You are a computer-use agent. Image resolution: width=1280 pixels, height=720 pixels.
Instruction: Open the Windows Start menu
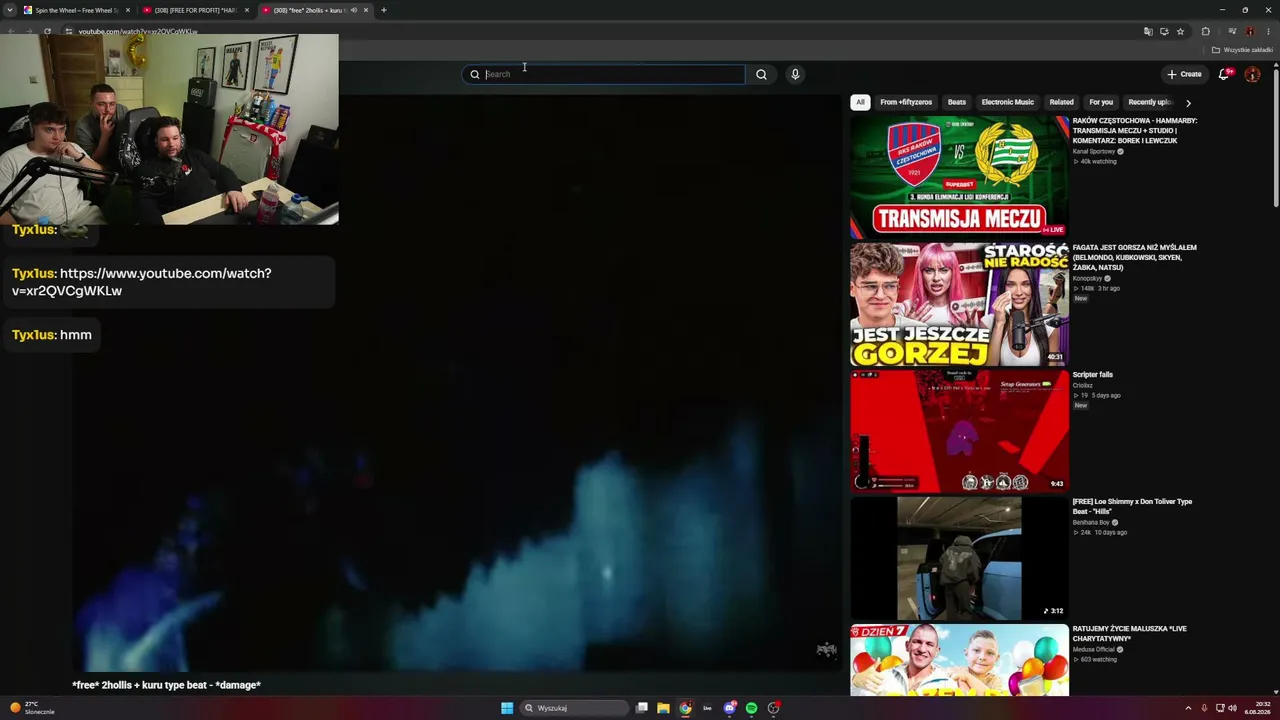(x=507, y=708)
